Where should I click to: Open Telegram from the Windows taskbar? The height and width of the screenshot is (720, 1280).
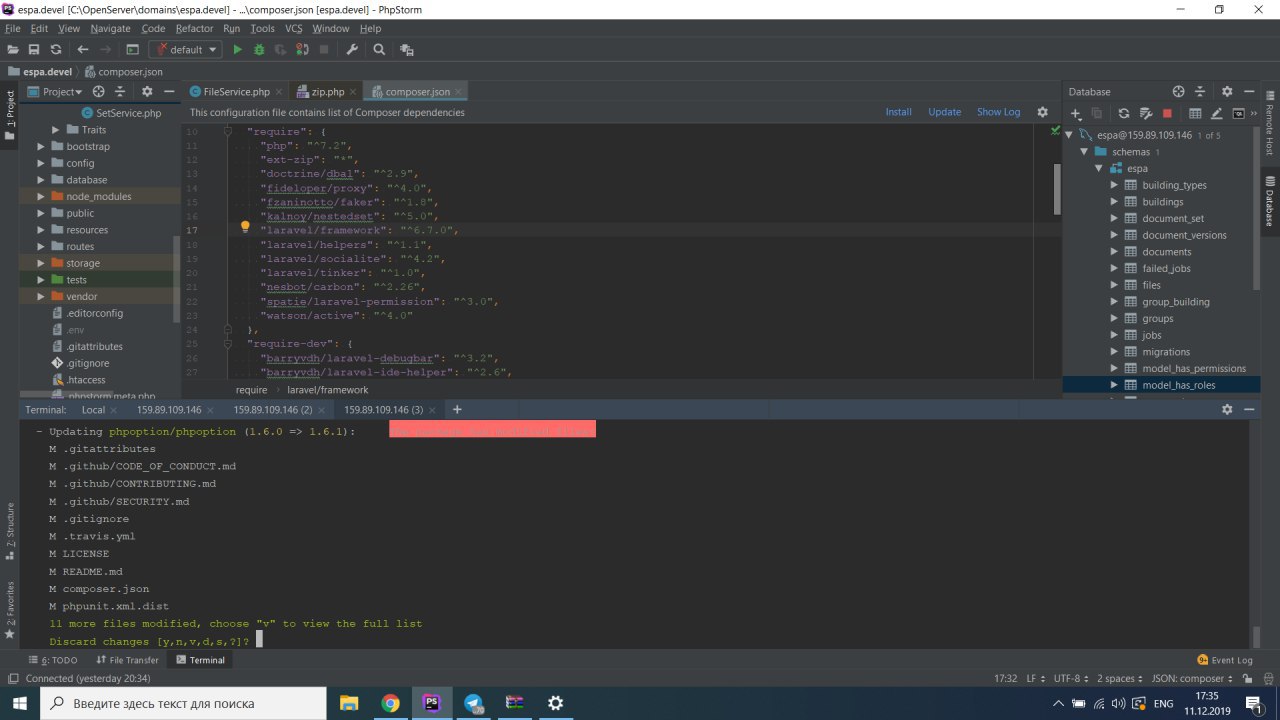pyautogui.click(x=473, y=703)
